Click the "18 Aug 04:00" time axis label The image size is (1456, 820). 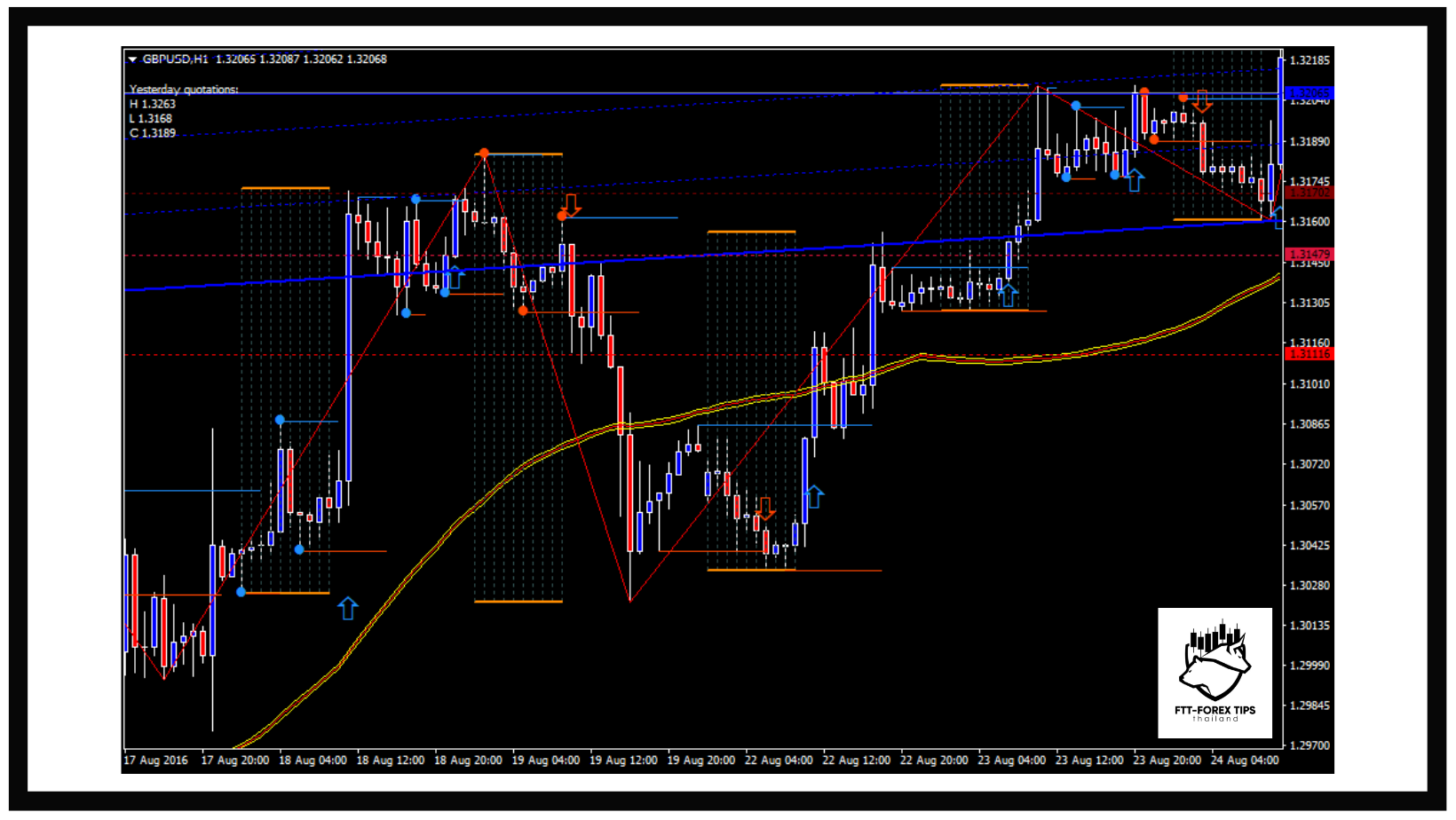click(313, 761)
